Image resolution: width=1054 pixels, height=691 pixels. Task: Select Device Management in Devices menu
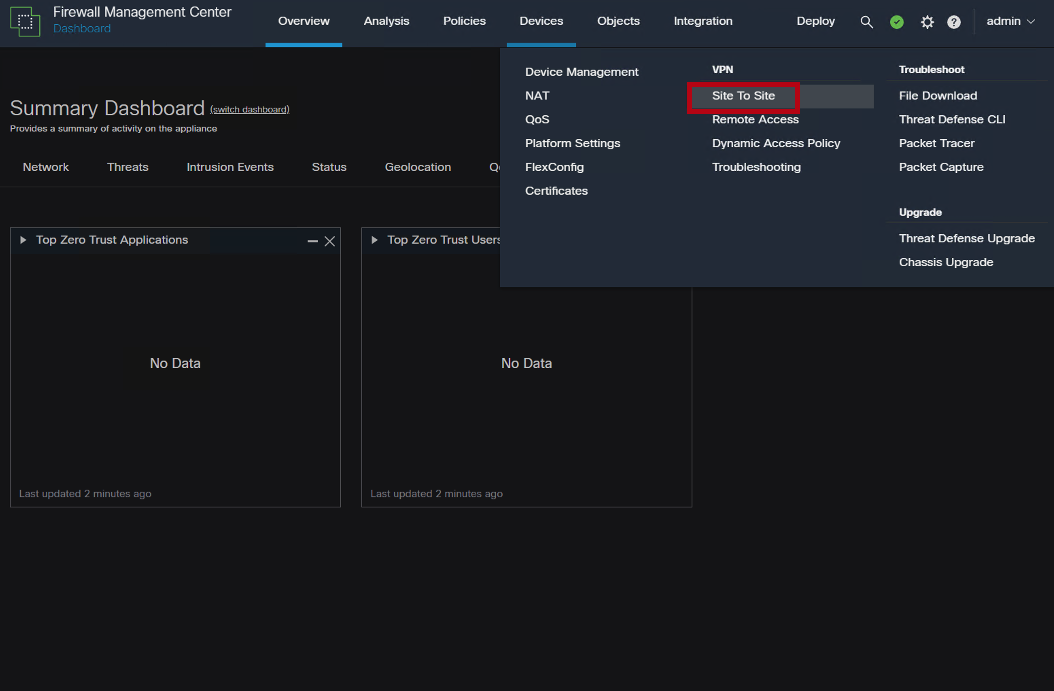(x=581, y=72)
